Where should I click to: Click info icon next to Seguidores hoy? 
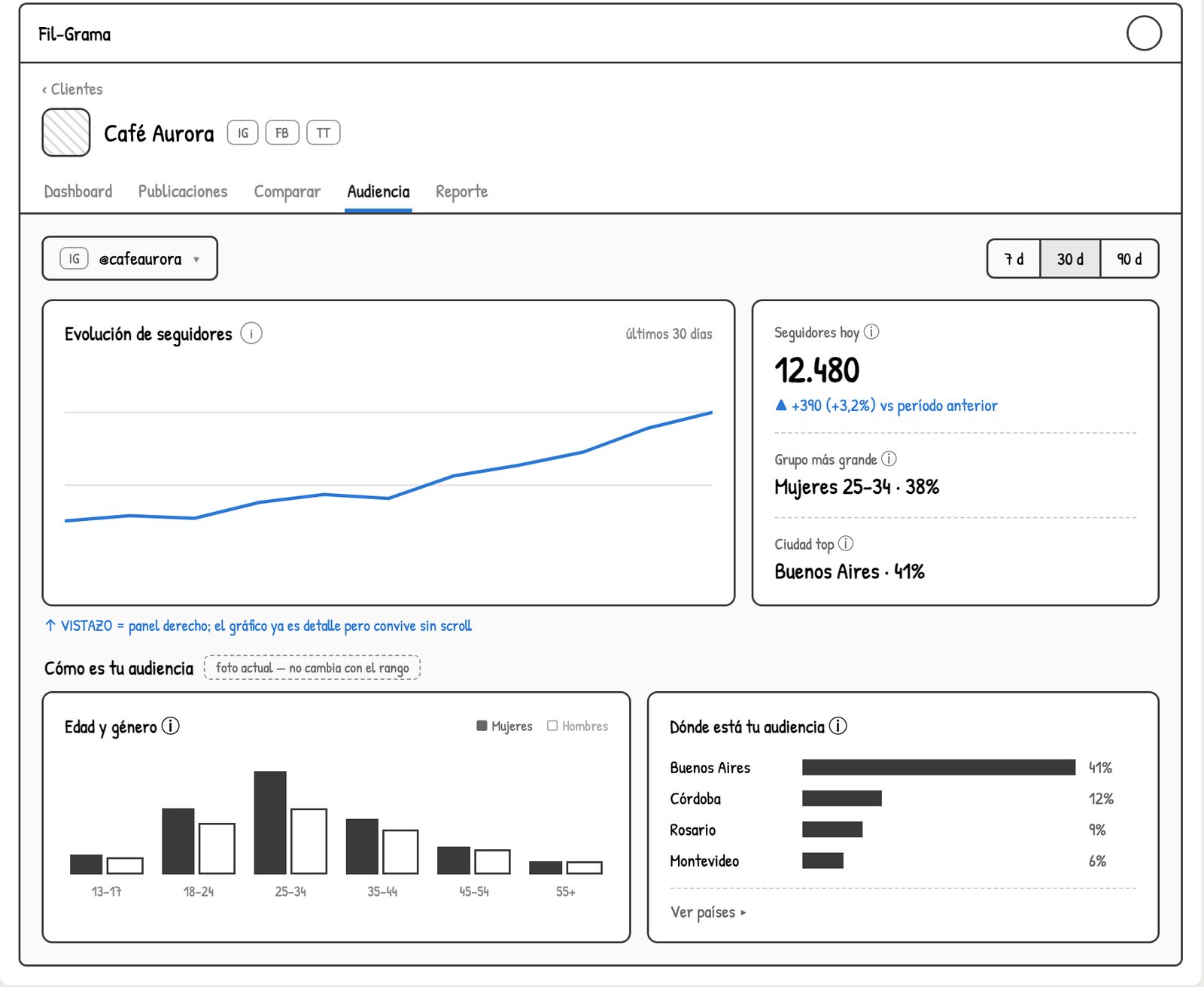[871, 331]
